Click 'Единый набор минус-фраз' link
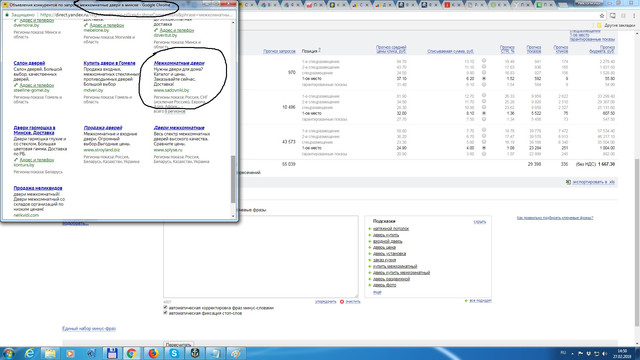Screen dimensions: 640x360 tap(89, 329)
